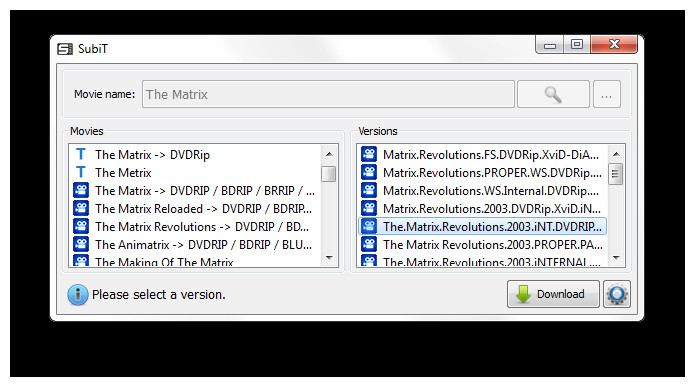Select 'The Animatrix' movie row
Image resolution: width=694 pixels, height=386 pixels.
[195, 244]
